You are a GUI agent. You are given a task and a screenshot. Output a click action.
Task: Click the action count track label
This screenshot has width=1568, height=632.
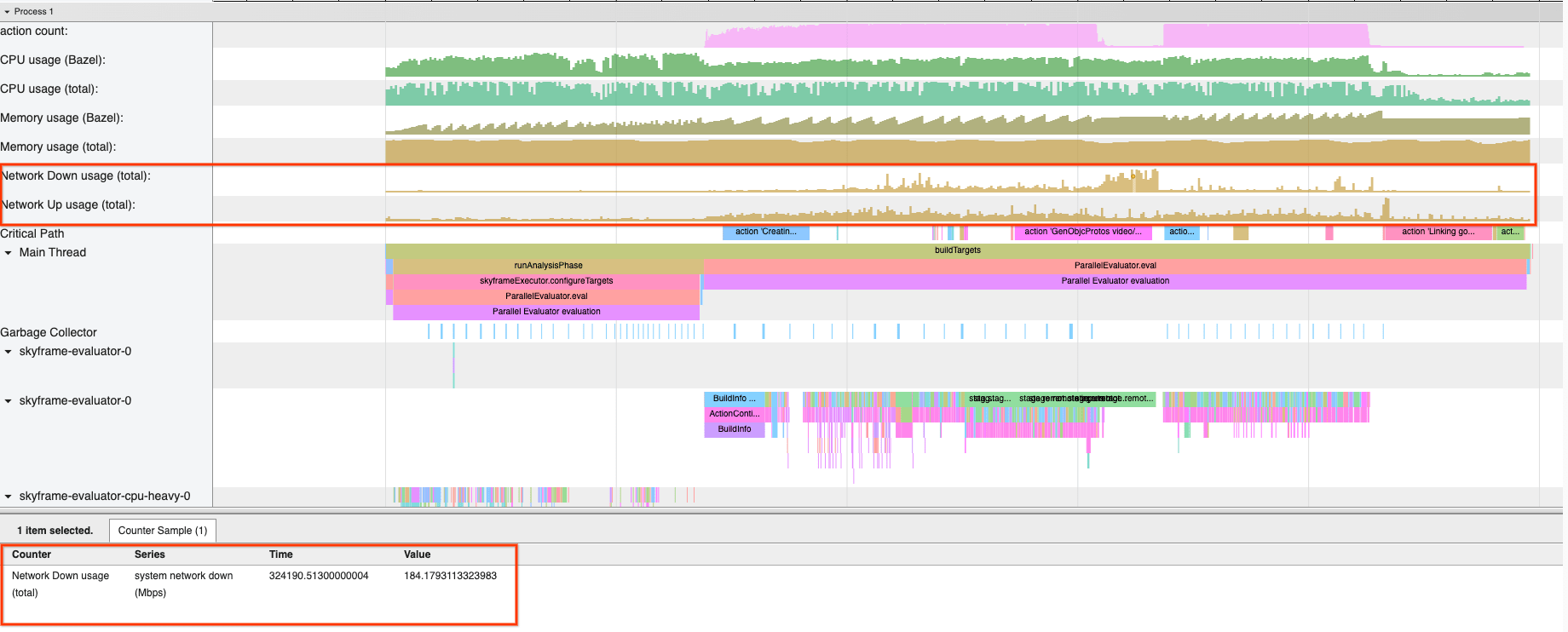(34, 32)
